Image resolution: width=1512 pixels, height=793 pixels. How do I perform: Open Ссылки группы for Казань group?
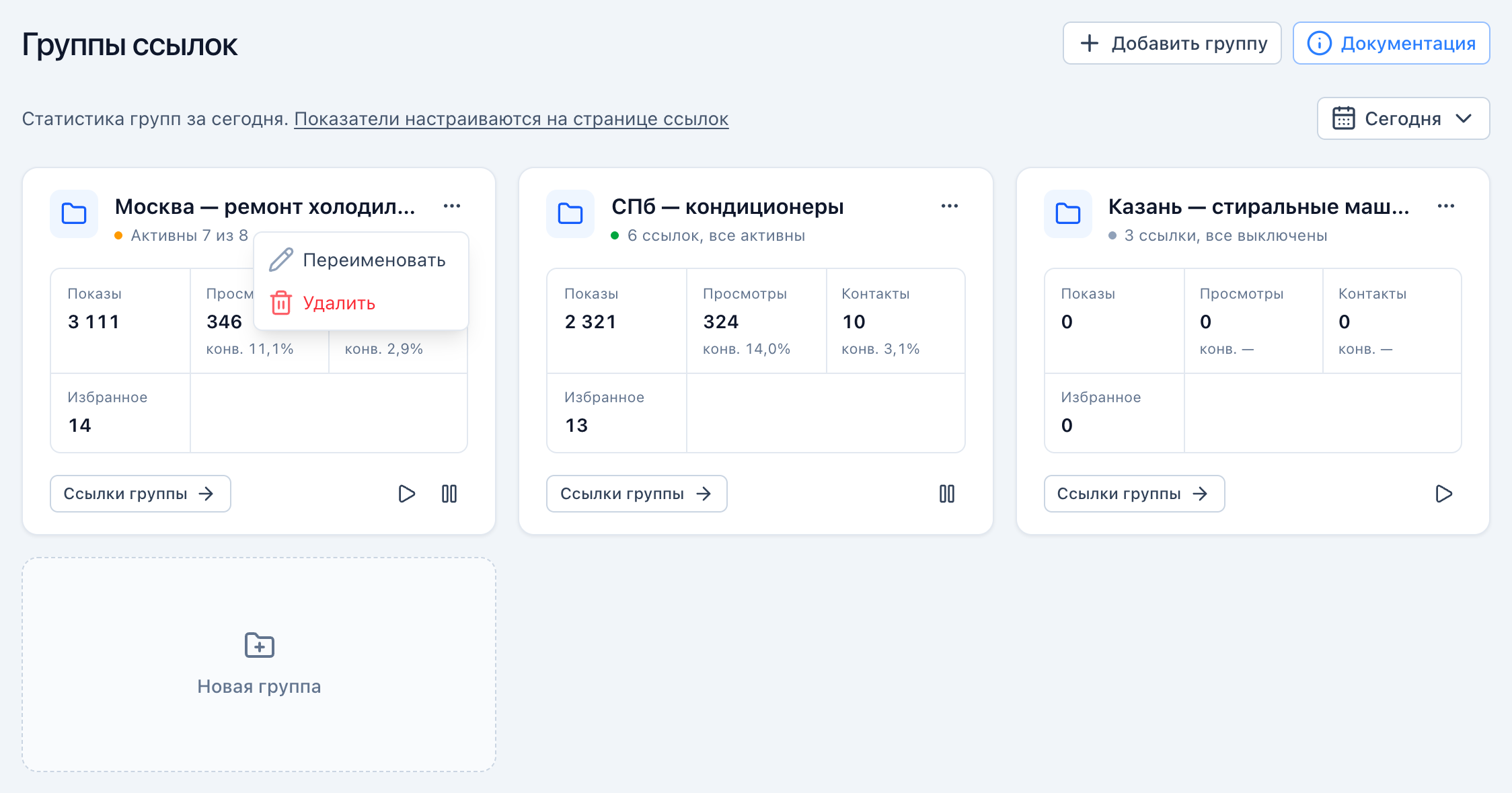pos(1134,494)
